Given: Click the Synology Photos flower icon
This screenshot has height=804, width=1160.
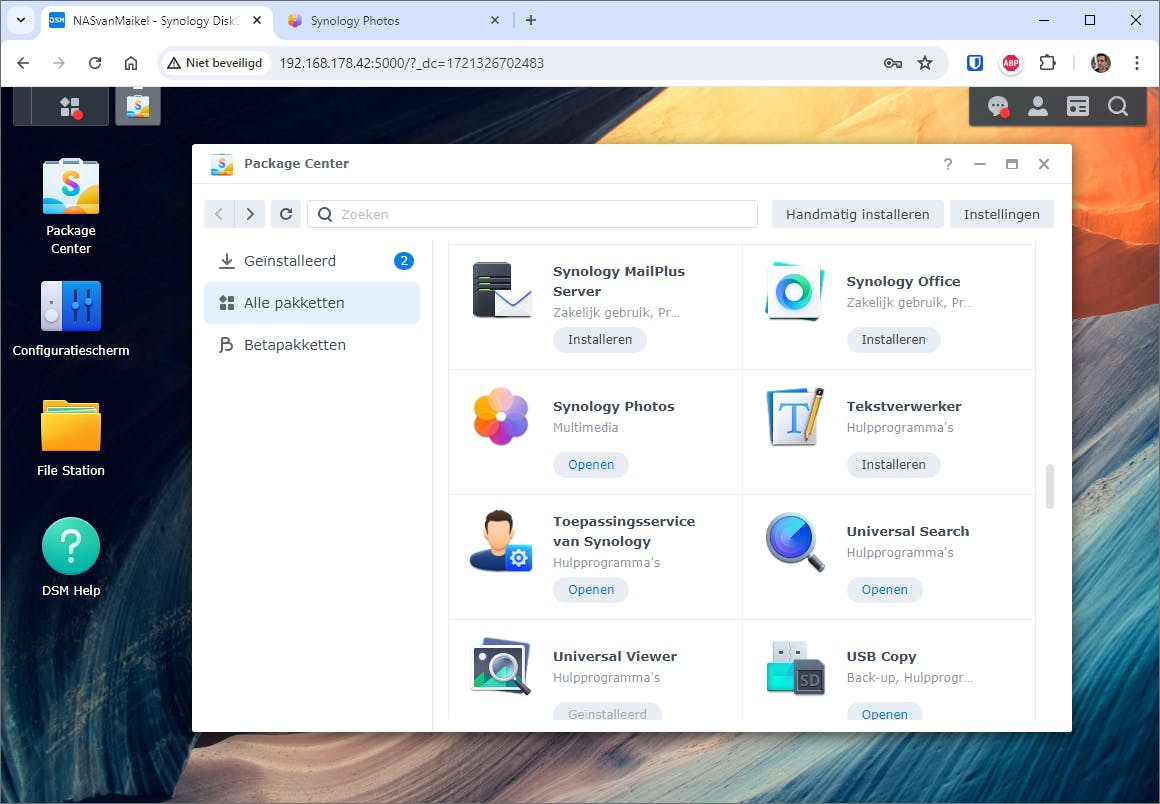Looking at the screenshot, I should tap(501, 416).
